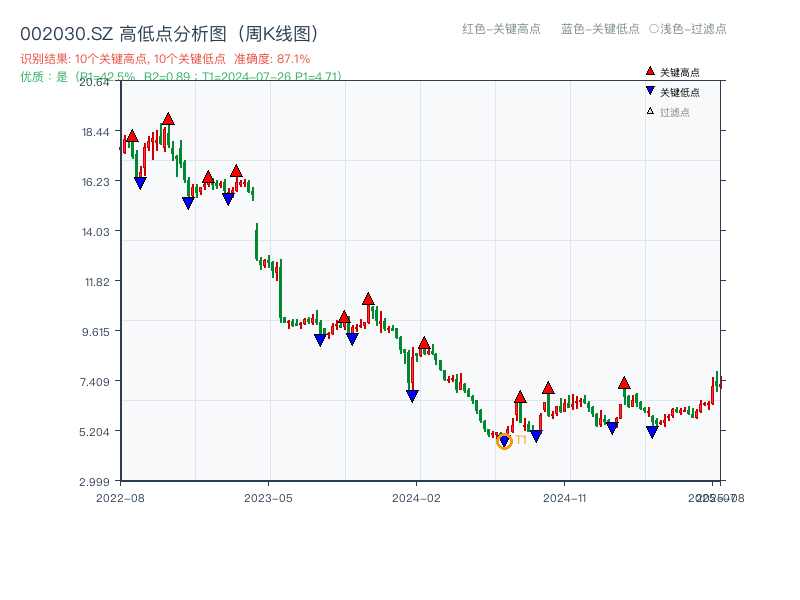The image size is (800, 600).
Task: Click the red high-point triangle nearest 2024-02
Action: point(424,343)
